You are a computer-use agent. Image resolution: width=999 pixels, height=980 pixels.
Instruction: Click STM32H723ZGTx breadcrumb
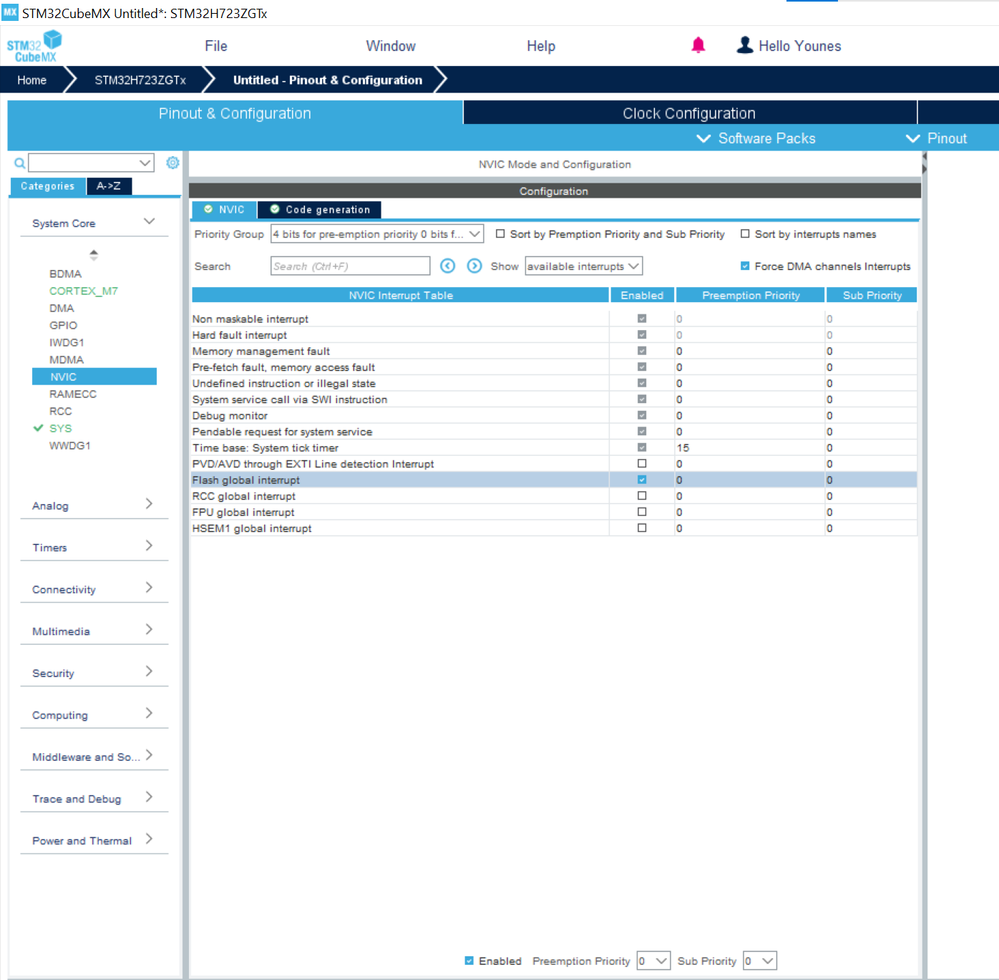tap(140, 80)
